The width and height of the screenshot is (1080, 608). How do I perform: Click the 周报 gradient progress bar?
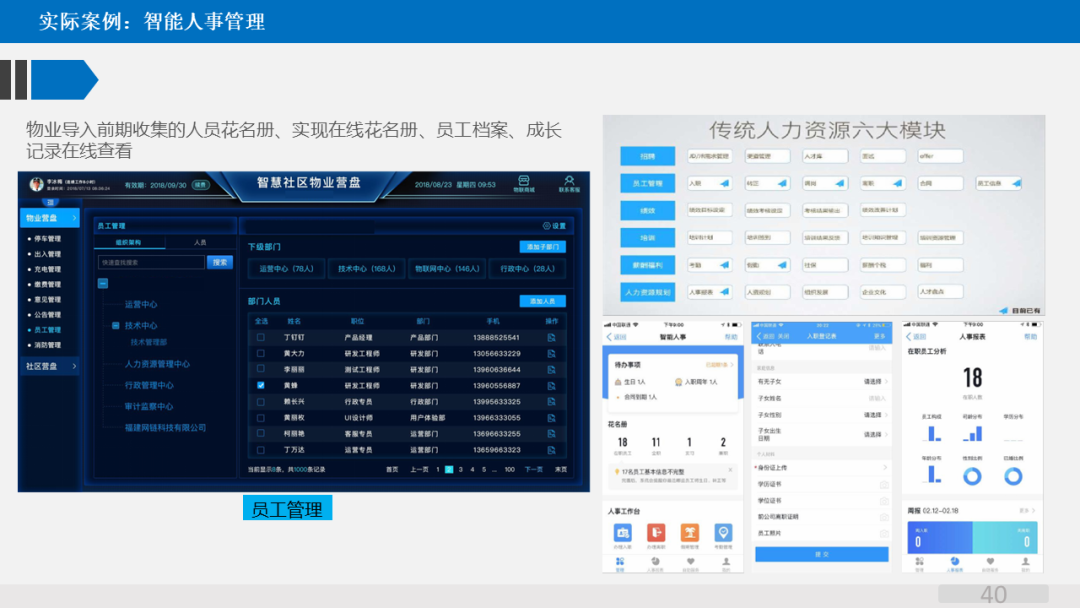pos(972,537)
